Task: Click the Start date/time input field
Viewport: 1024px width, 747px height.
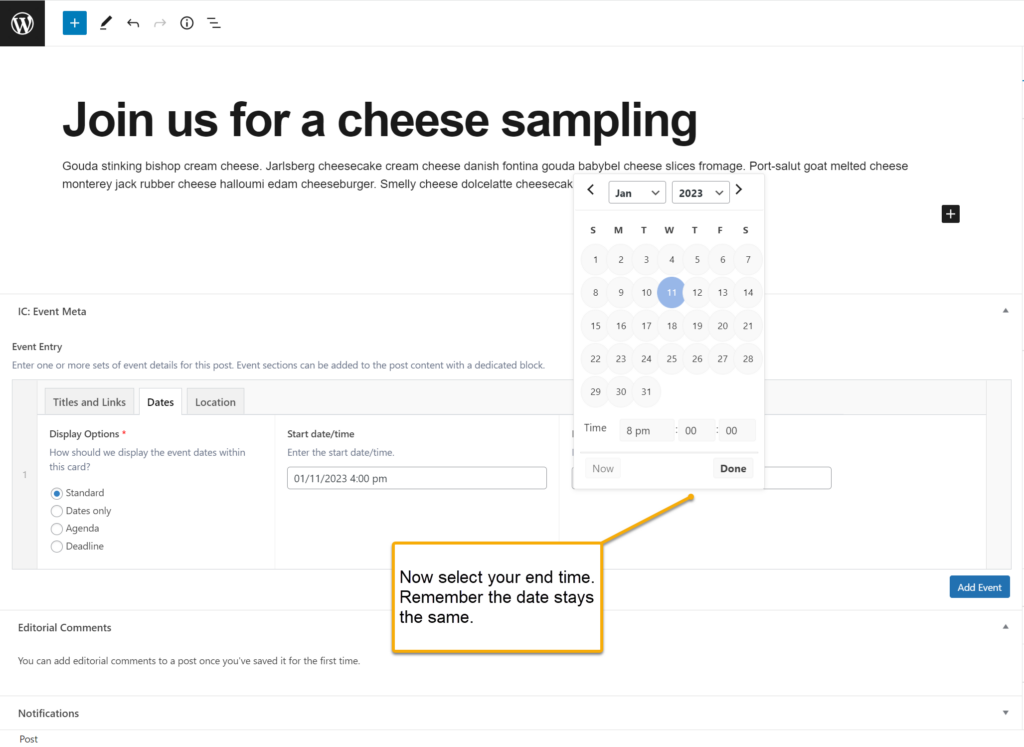Action: click(417, 478)
